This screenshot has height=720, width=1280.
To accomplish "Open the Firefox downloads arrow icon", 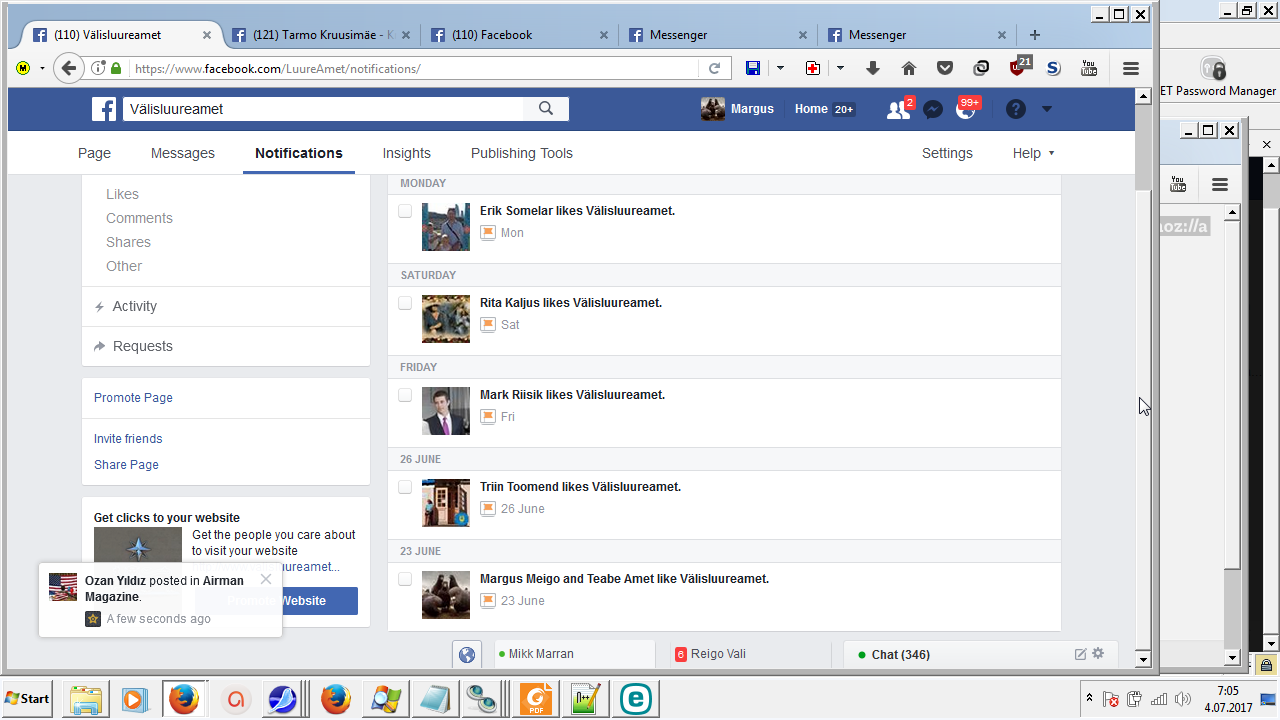I will [x=872, y=68].
